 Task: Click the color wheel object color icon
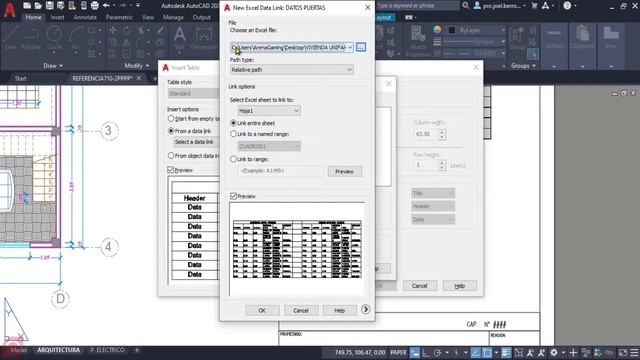(437, 30)
